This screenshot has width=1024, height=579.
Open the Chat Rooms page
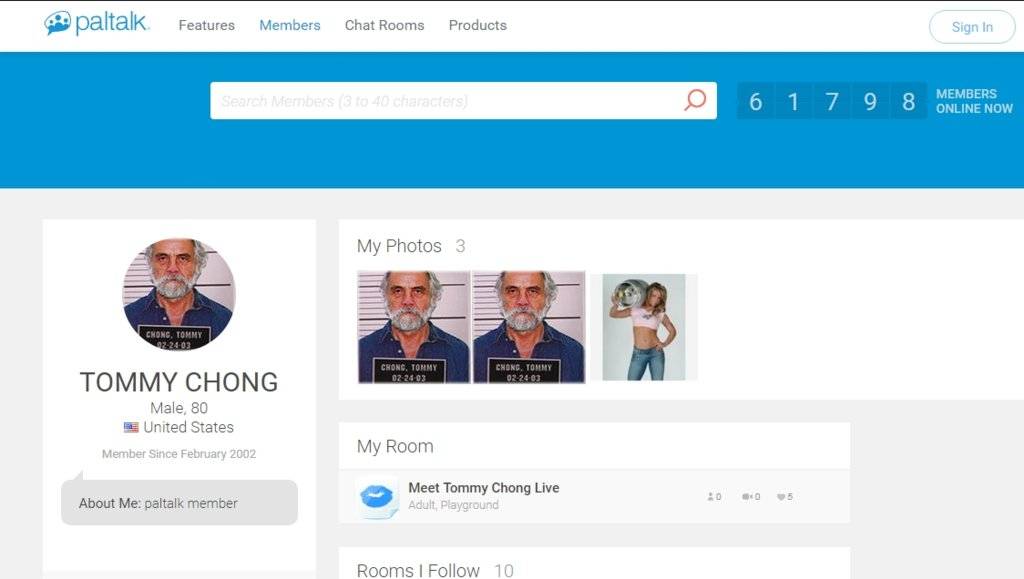tap(385, 25)
